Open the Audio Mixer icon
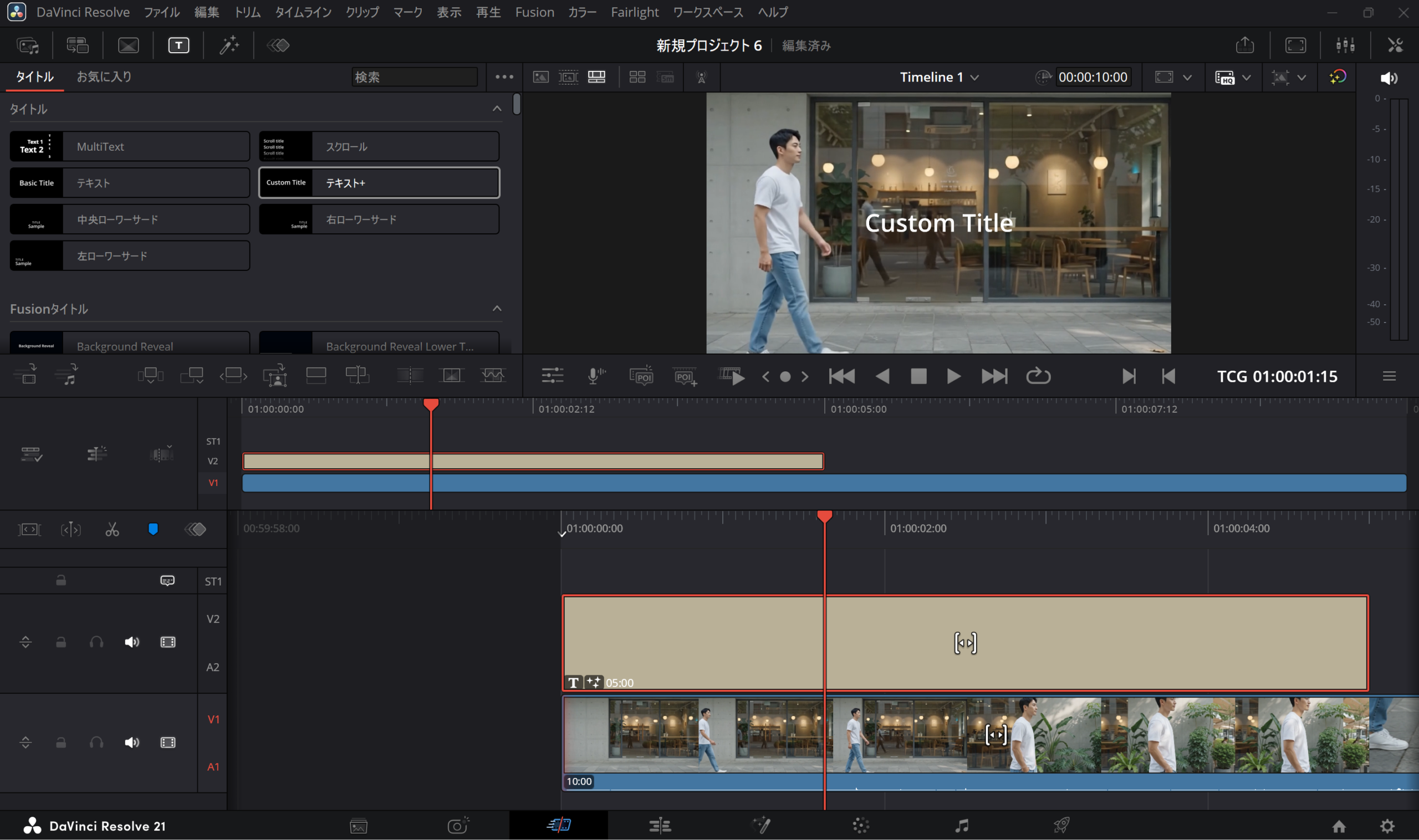This screenshot has height=840, width=1419. pos(1345,45)
